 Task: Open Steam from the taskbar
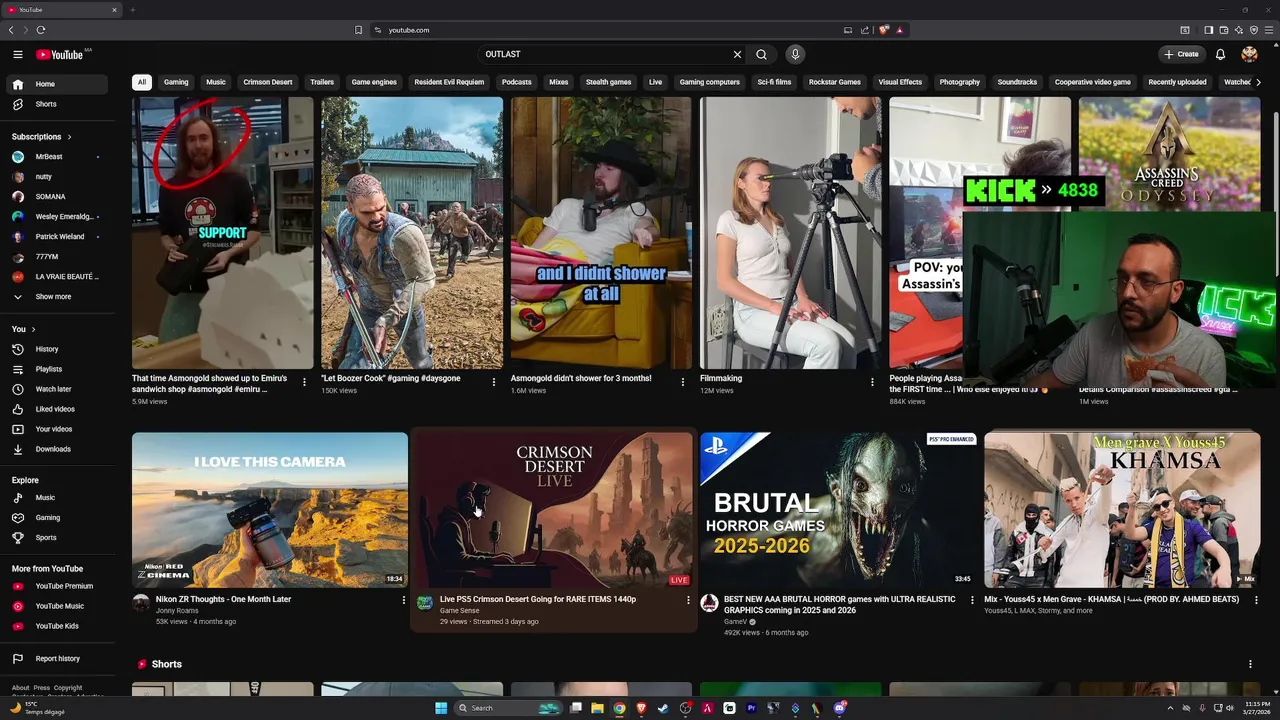pos(663,708)
